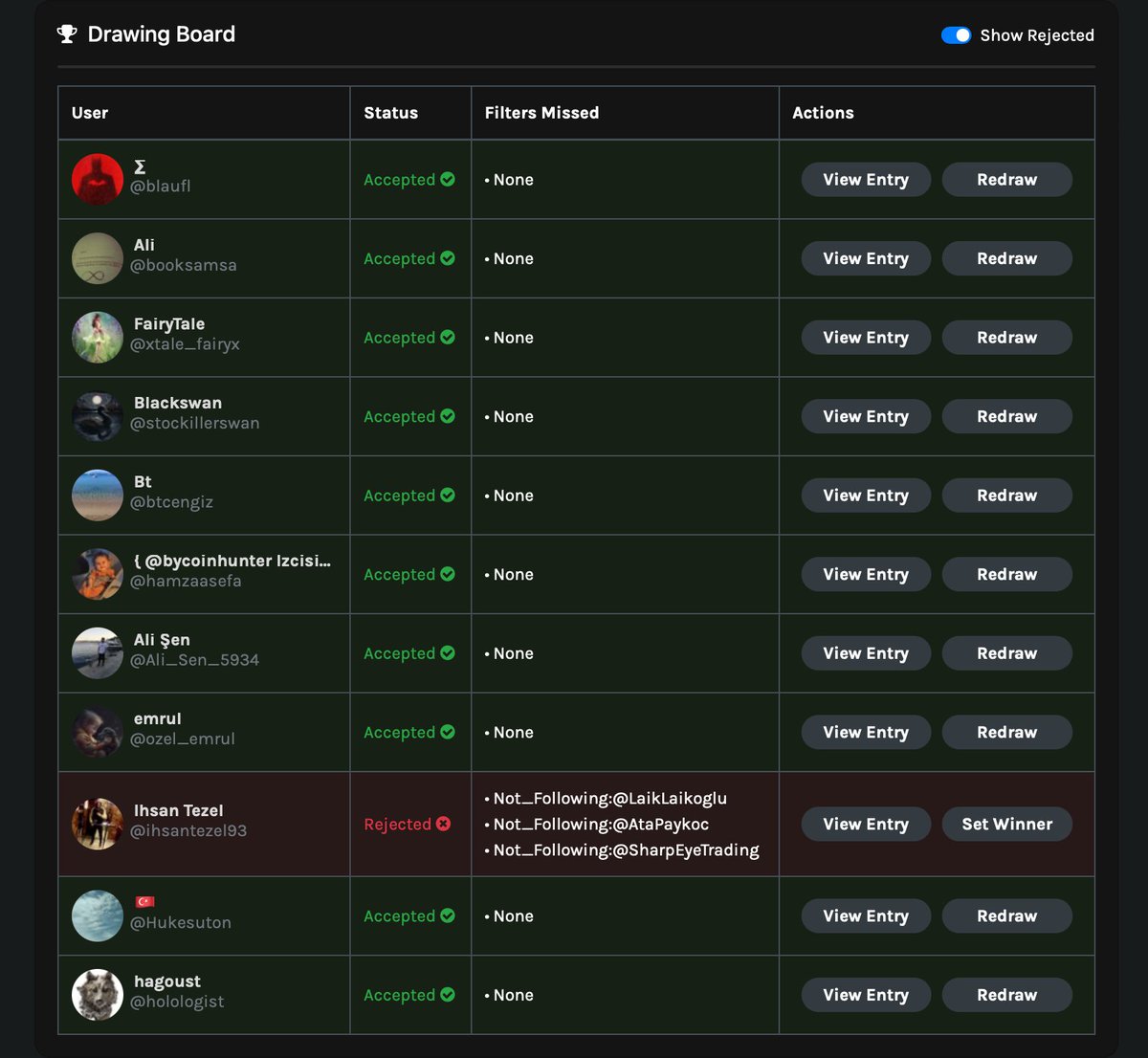The width and height of the screenshot is (1148, 1058).
Task: Click Ali Şen's profile picture
Action: click(x=98, y=652)
